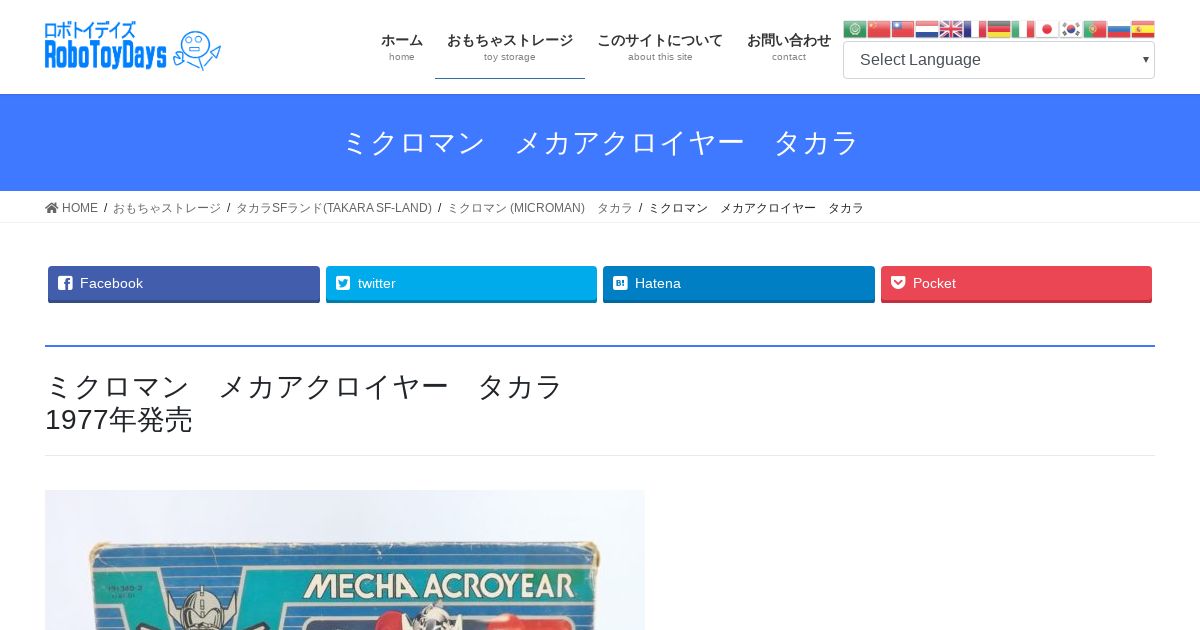Go to ミクロマン (MICROMAN) タカラ breadcrumb

(540, 208)
